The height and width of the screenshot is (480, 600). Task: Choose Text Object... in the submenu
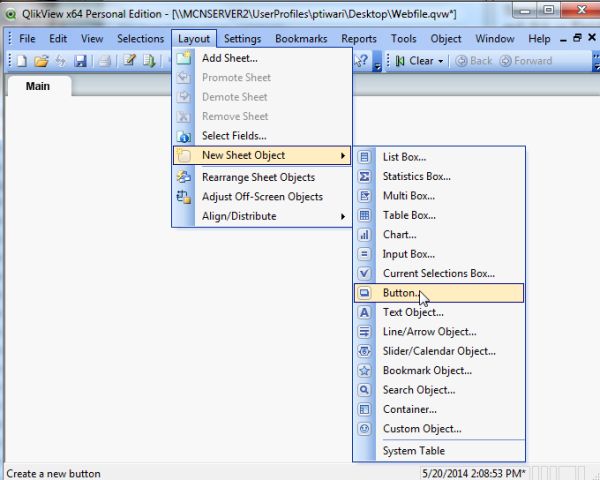tap(439, 312)
